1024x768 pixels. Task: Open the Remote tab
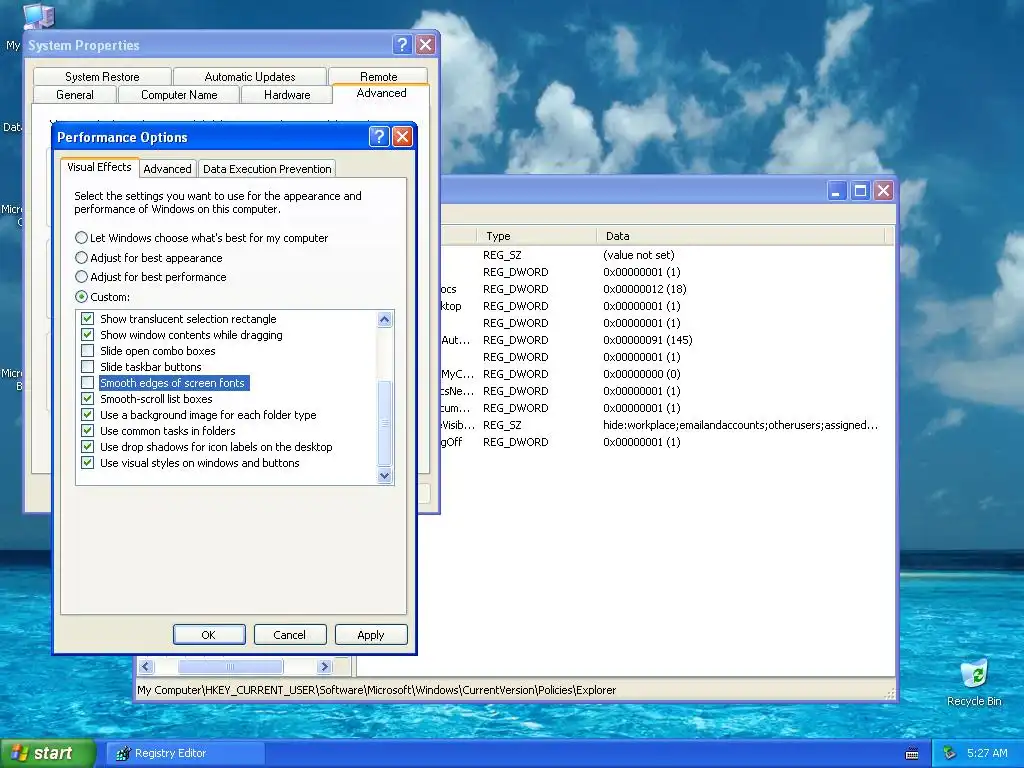coord(378,76)
